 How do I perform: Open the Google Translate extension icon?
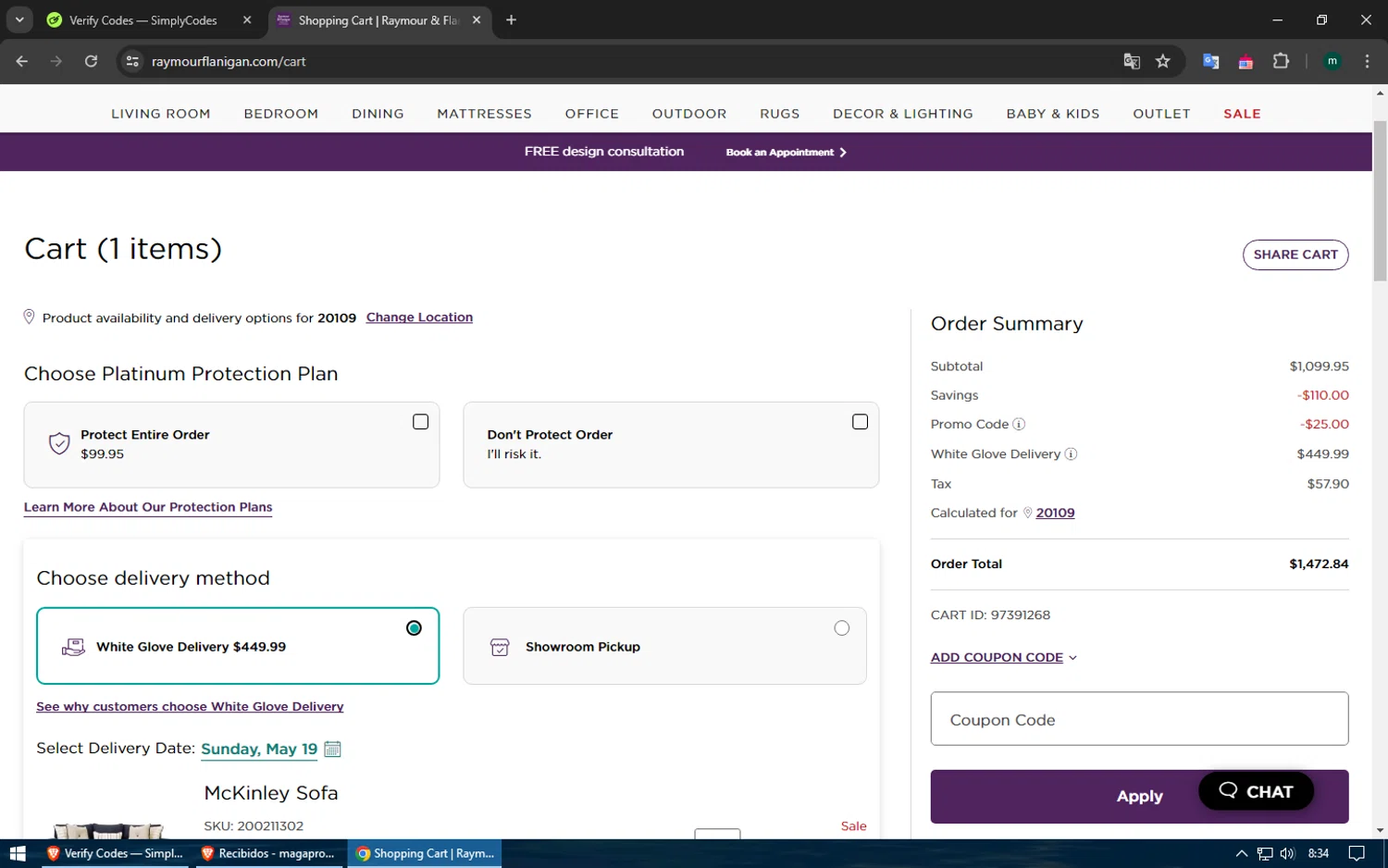point(1210,61)
